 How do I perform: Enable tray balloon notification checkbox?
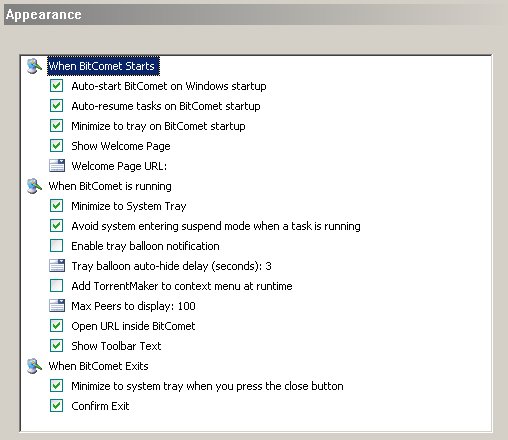click(x=56, y=246)
